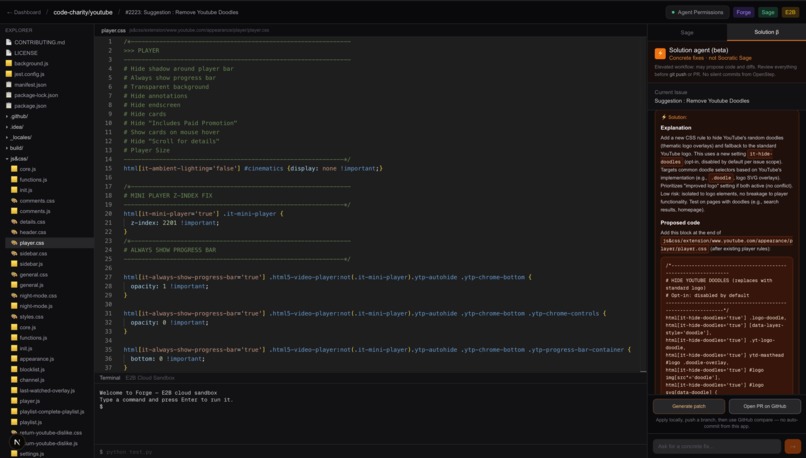Viewport: 806px width, 458px height.
Task: Click the jest.config.js file icon
Action: [8, 74]
